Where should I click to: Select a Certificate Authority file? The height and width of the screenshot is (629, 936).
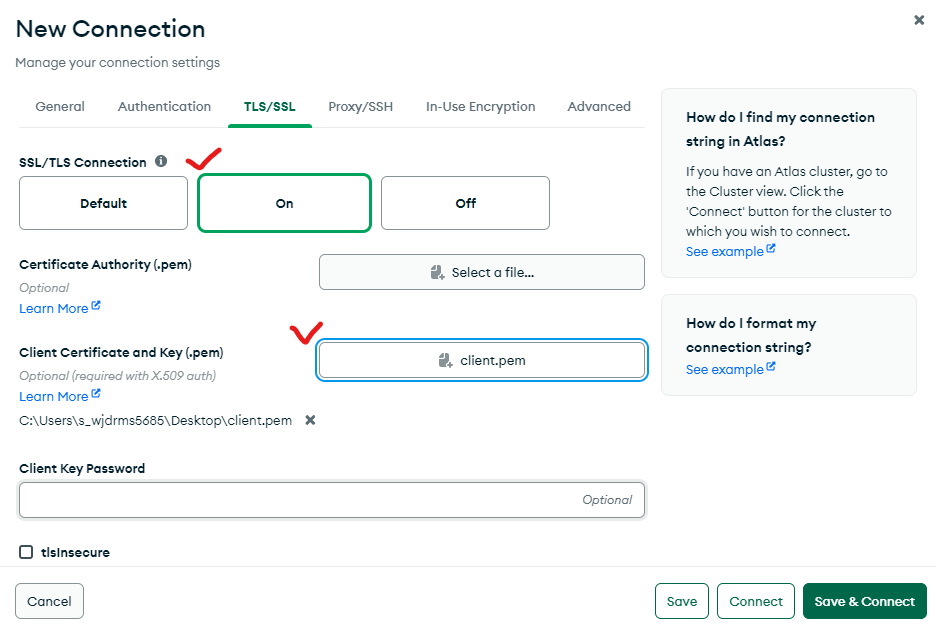coord(481,272)
